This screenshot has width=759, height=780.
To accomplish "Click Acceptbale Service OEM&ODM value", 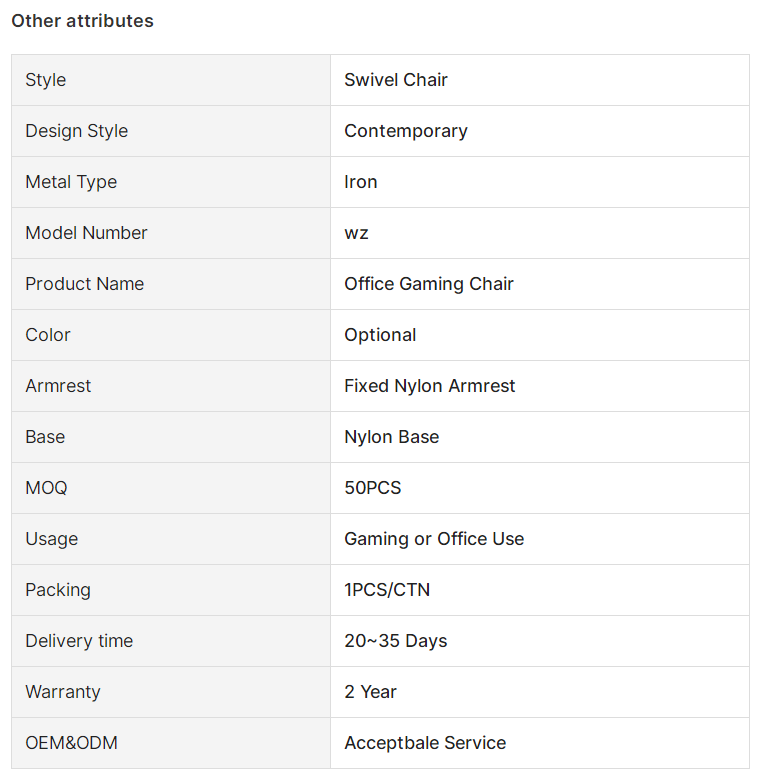I will 425,743.
